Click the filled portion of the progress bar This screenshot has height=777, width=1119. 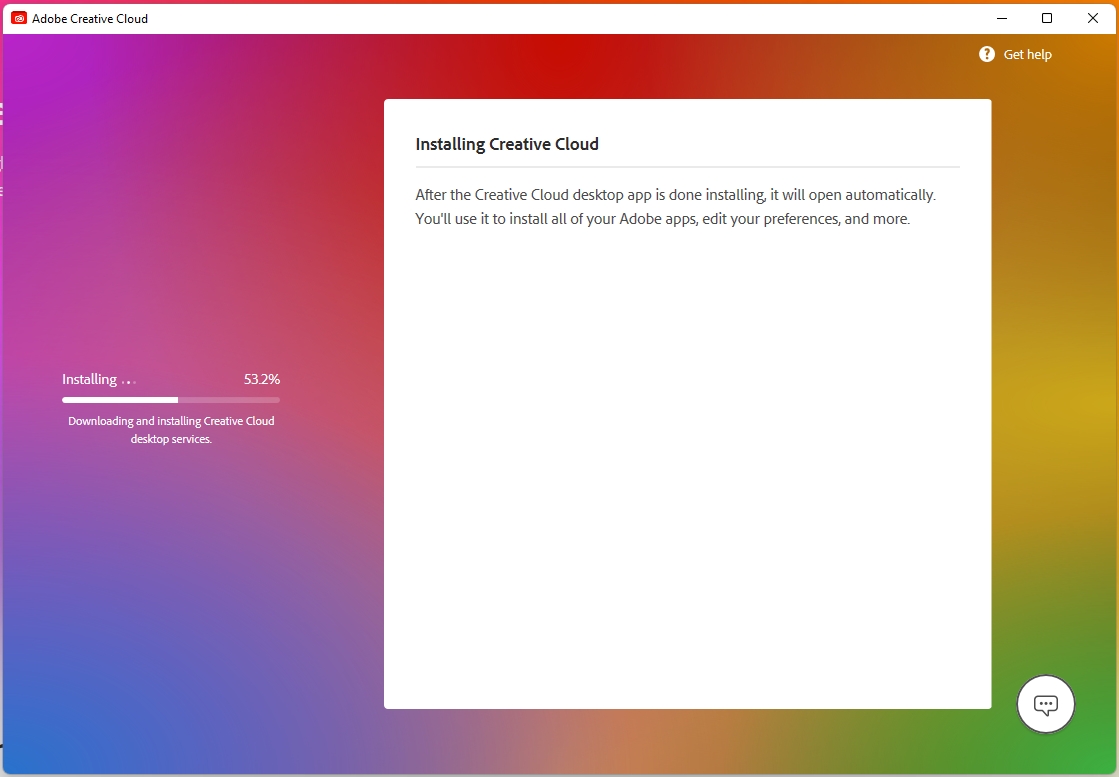pyautogui.click(x=120, y=400)
